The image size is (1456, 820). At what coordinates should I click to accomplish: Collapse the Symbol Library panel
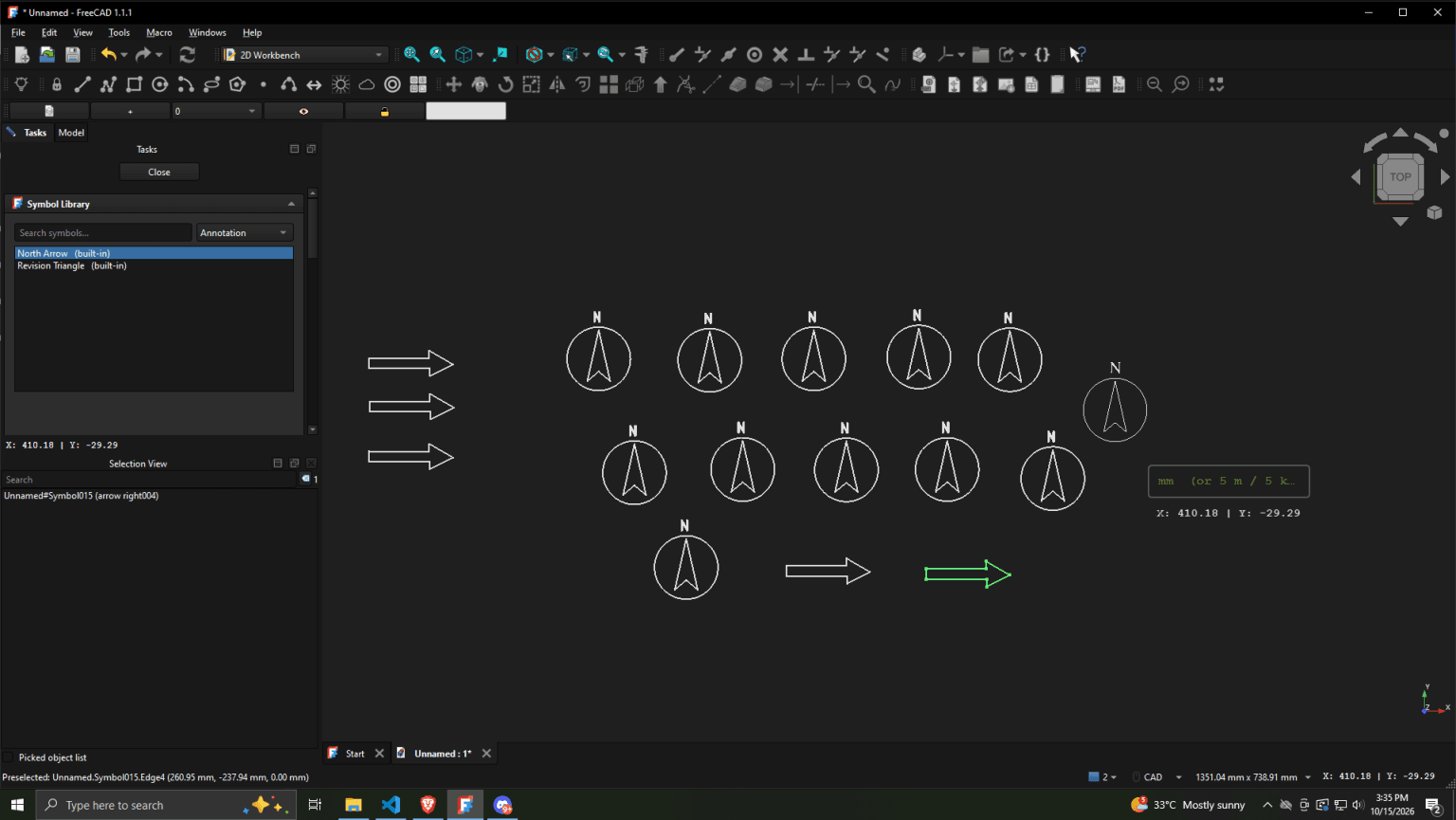291,204
